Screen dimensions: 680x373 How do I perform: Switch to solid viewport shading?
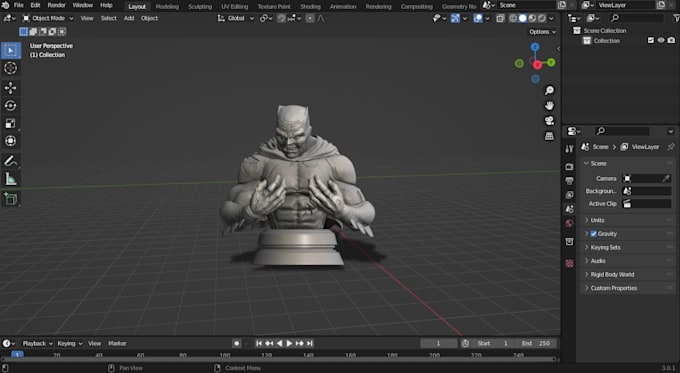(523, 18)
